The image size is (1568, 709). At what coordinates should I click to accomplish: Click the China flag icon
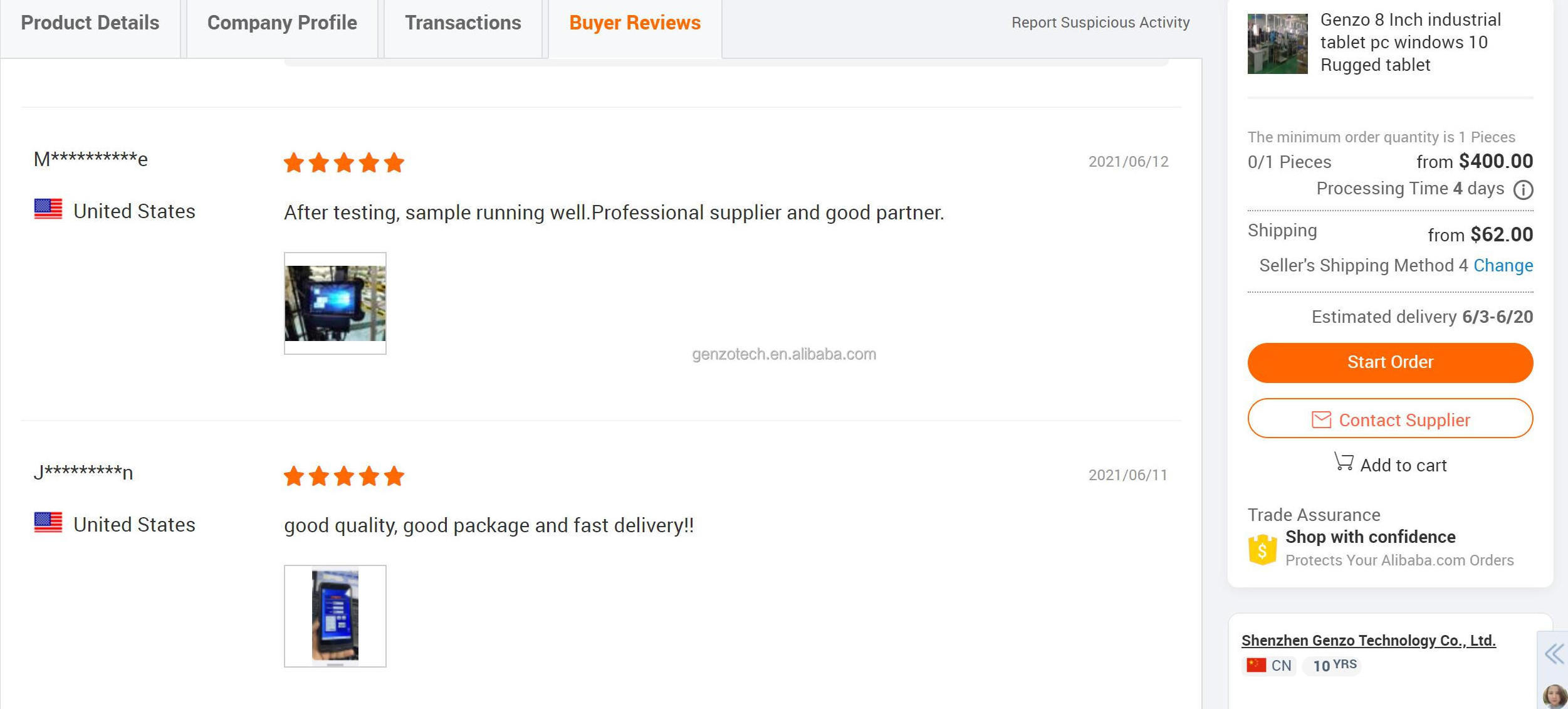point(1256,665)
